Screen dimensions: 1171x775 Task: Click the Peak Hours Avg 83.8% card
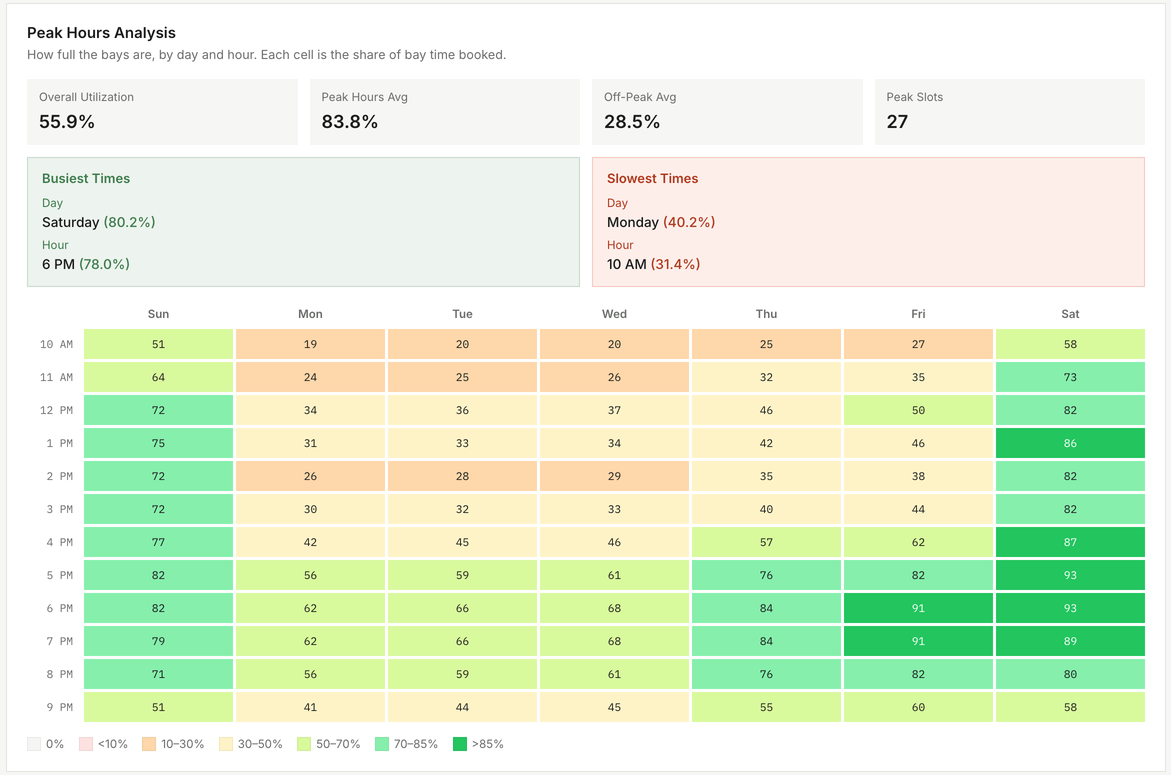click(x=444, y=112)
